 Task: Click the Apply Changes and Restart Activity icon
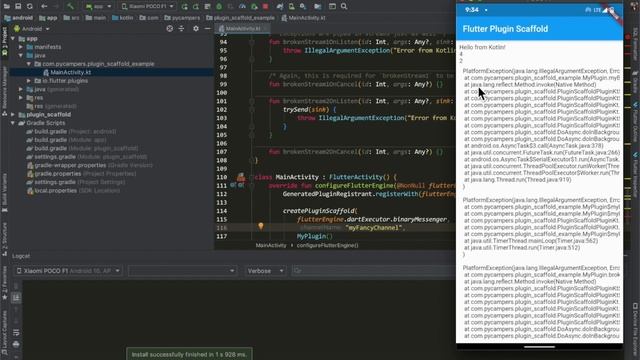196,6
